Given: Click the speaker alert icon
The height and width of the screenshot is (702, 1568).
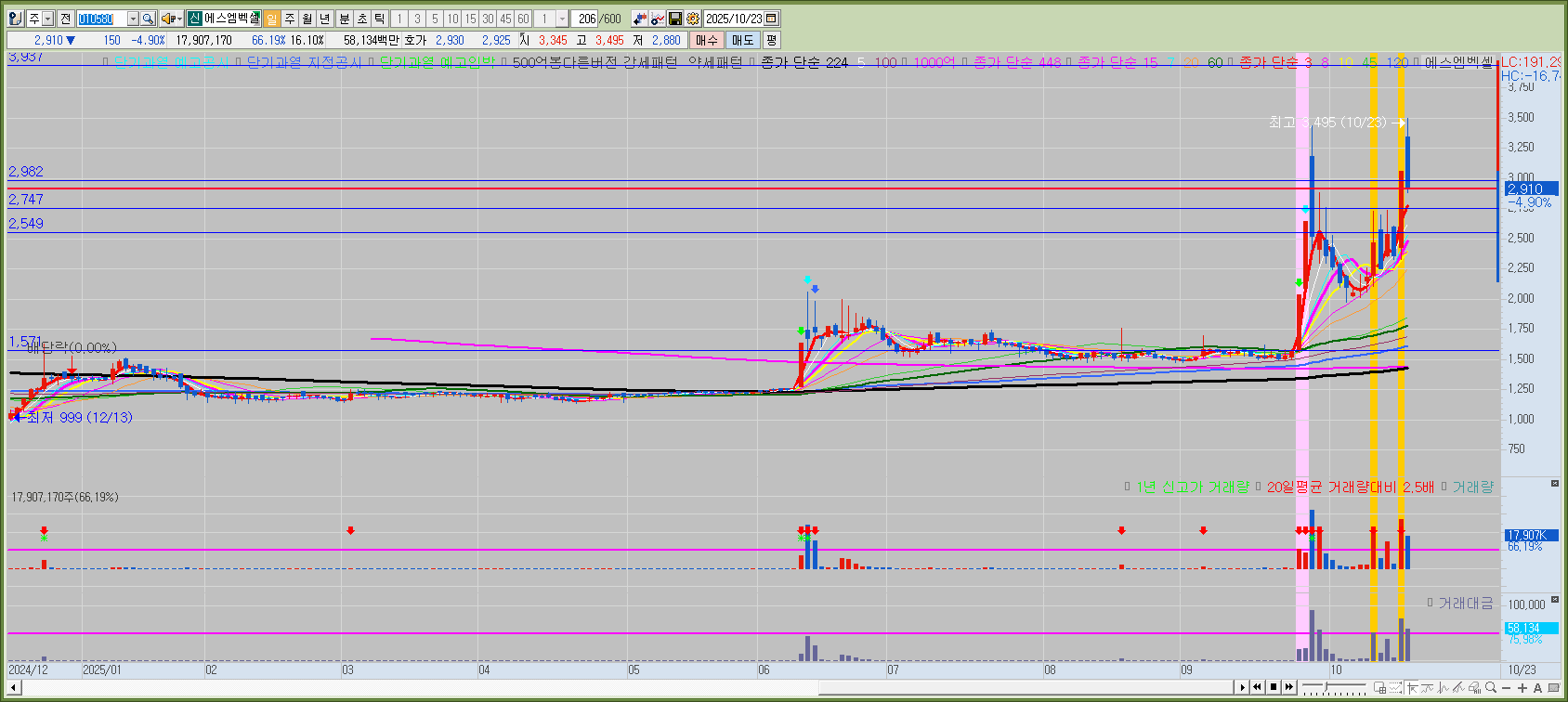Looking at the screenshot, I should [167, 19].
